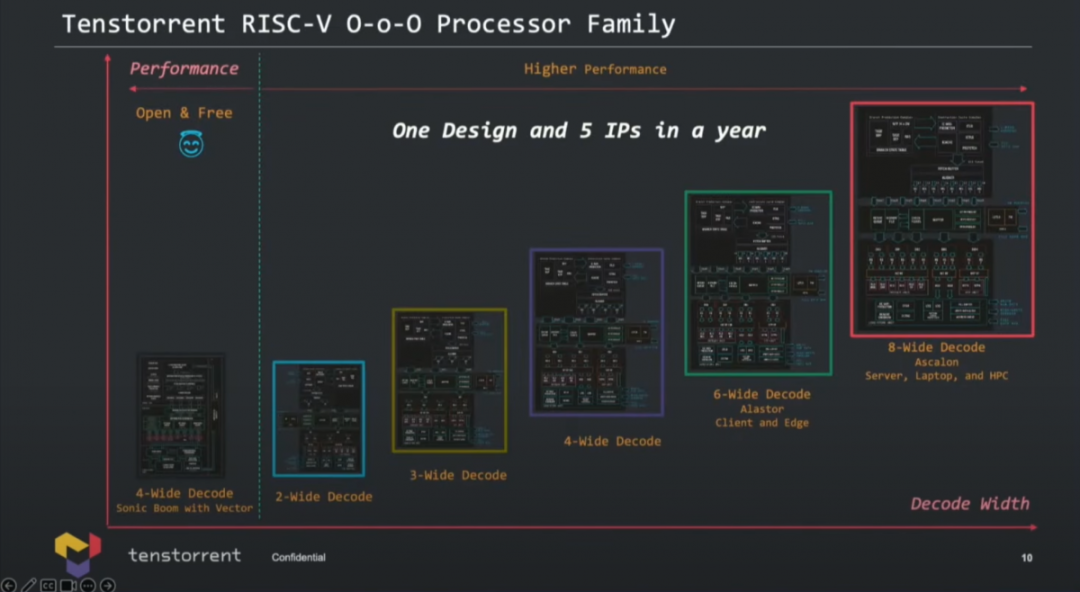Click the 'Decode Width' axis label
This screenshot has width=1080, height=592.
tap(970, 504)
